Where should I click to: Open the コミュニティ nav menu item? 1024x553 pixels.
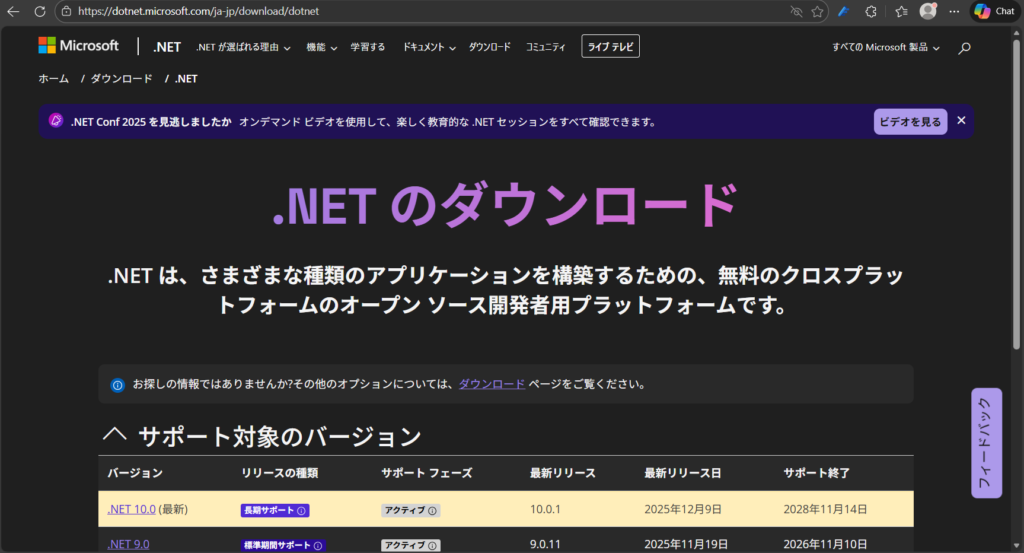click(545, 47)
